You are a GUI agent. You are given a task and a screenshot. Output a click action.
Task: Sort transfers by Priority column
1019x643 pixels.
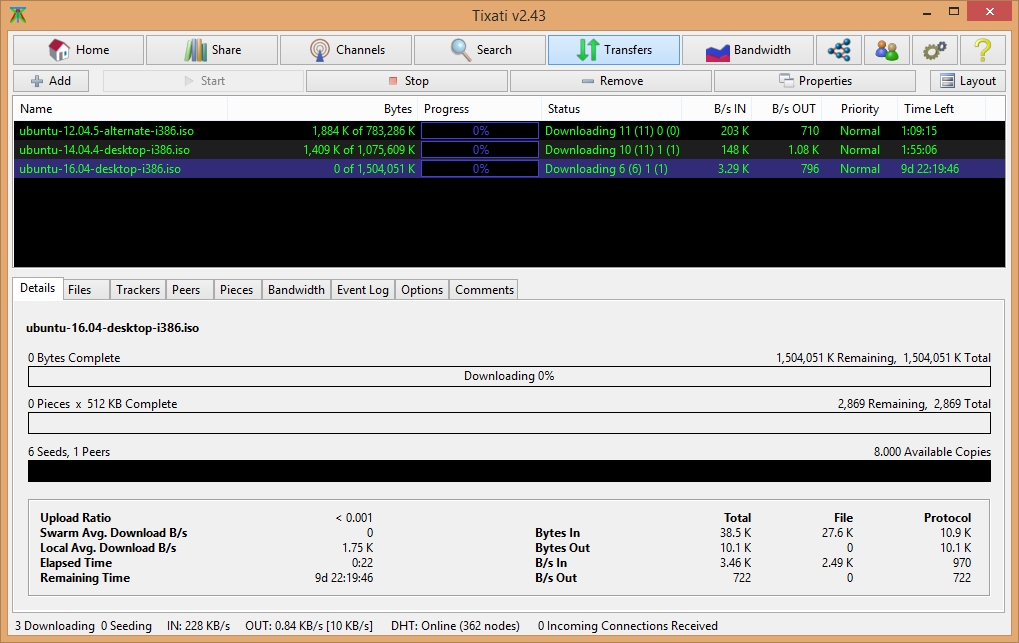(860, 109)
